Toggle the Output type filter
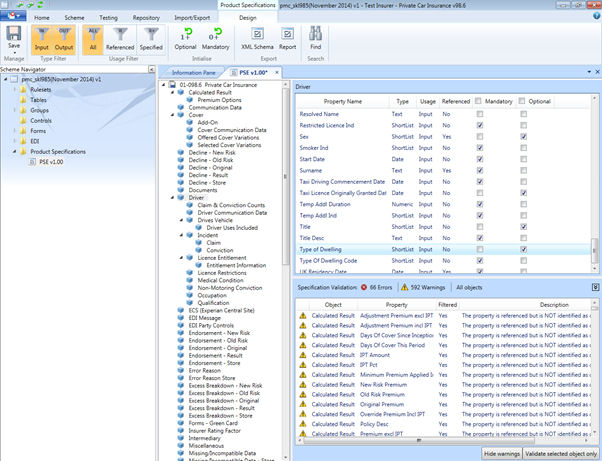Image resolution: width=602 pixels, height=461 pixels. pyautogui.click(x=66, y=40)
